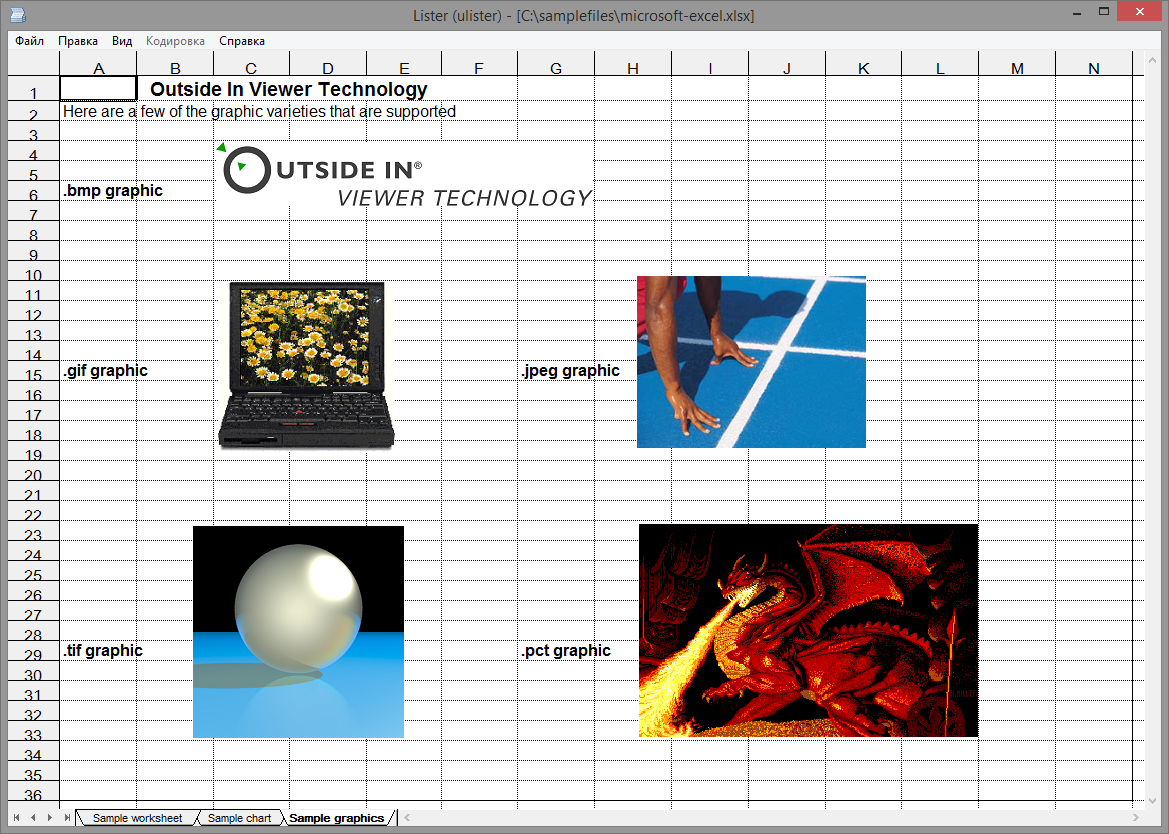The image size is (1169, 834).
Task: Open the Правка menu
Action: point(78,41)
